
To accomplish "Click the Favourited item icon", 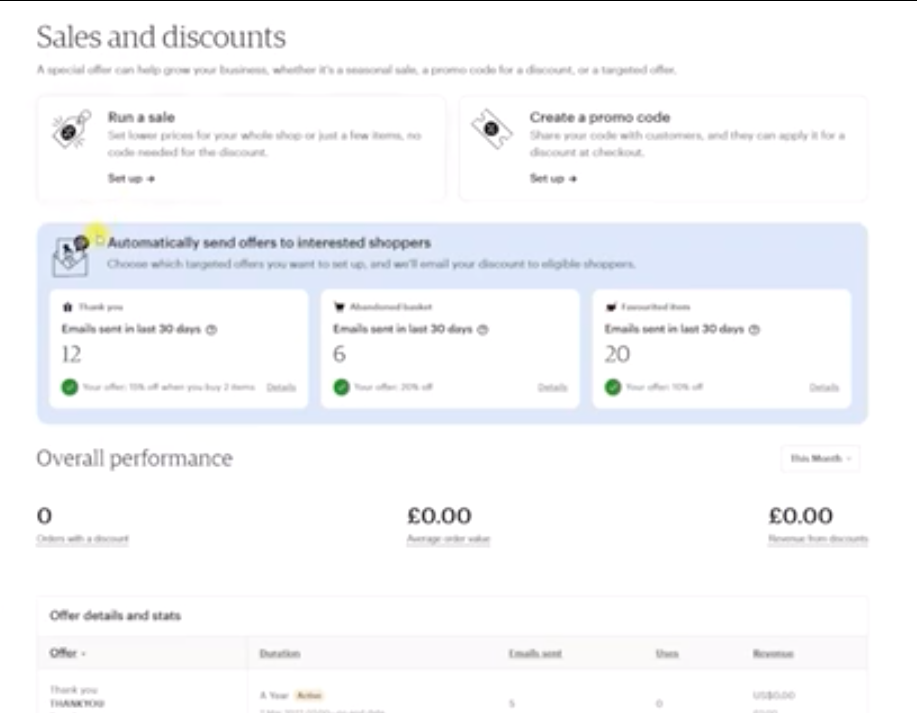I will (x=611, y=307).
